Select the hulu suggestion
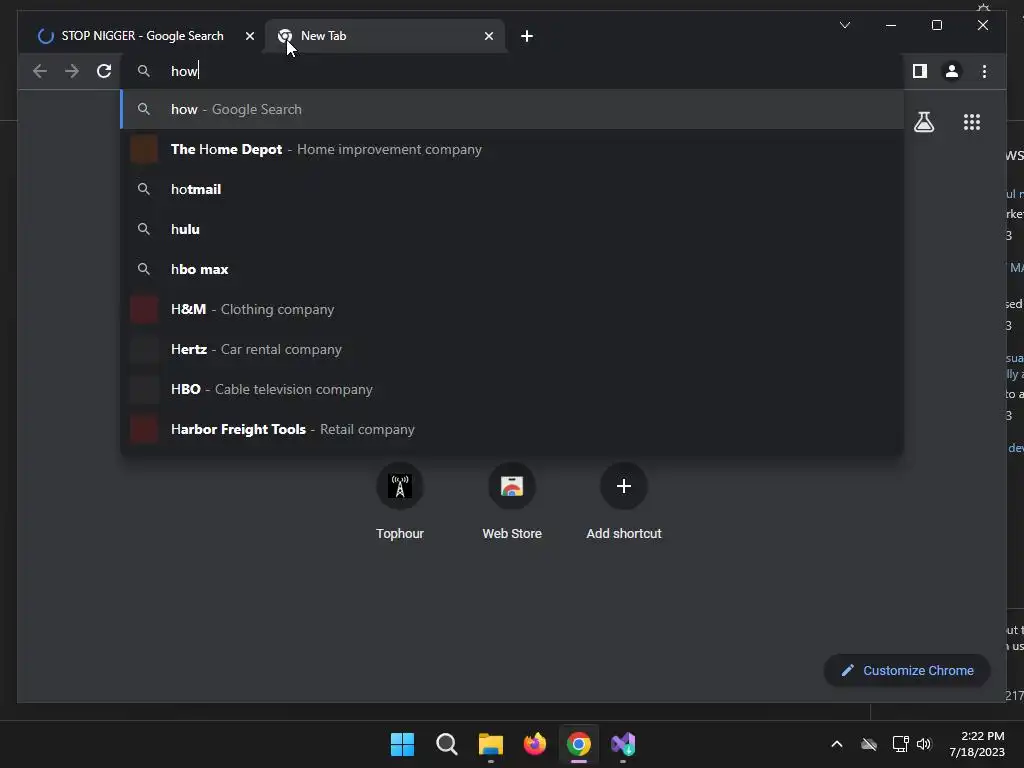1024x768 pixels. click(x=512, y=229)
